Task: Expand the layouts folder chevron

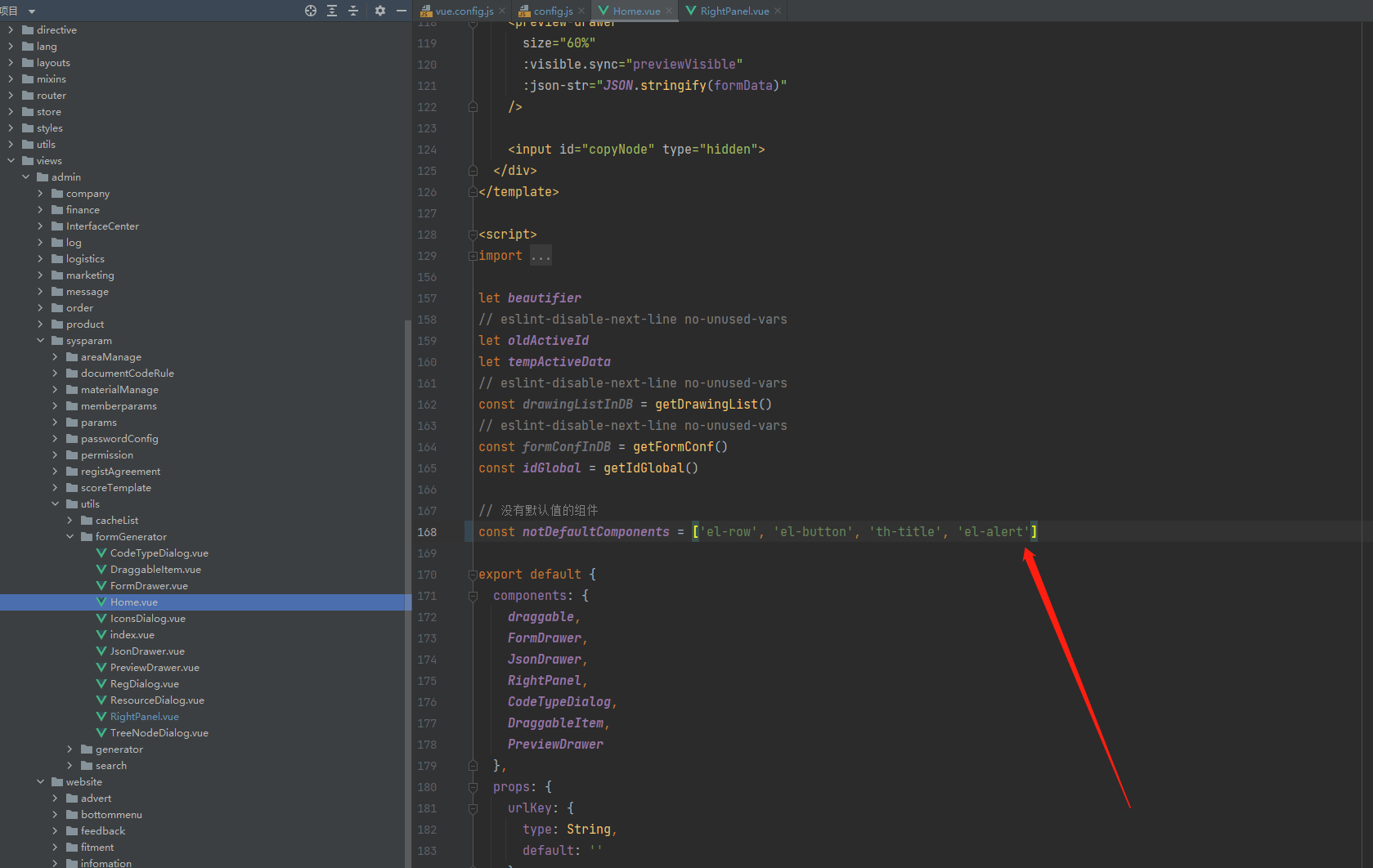Action: (11, 63)
